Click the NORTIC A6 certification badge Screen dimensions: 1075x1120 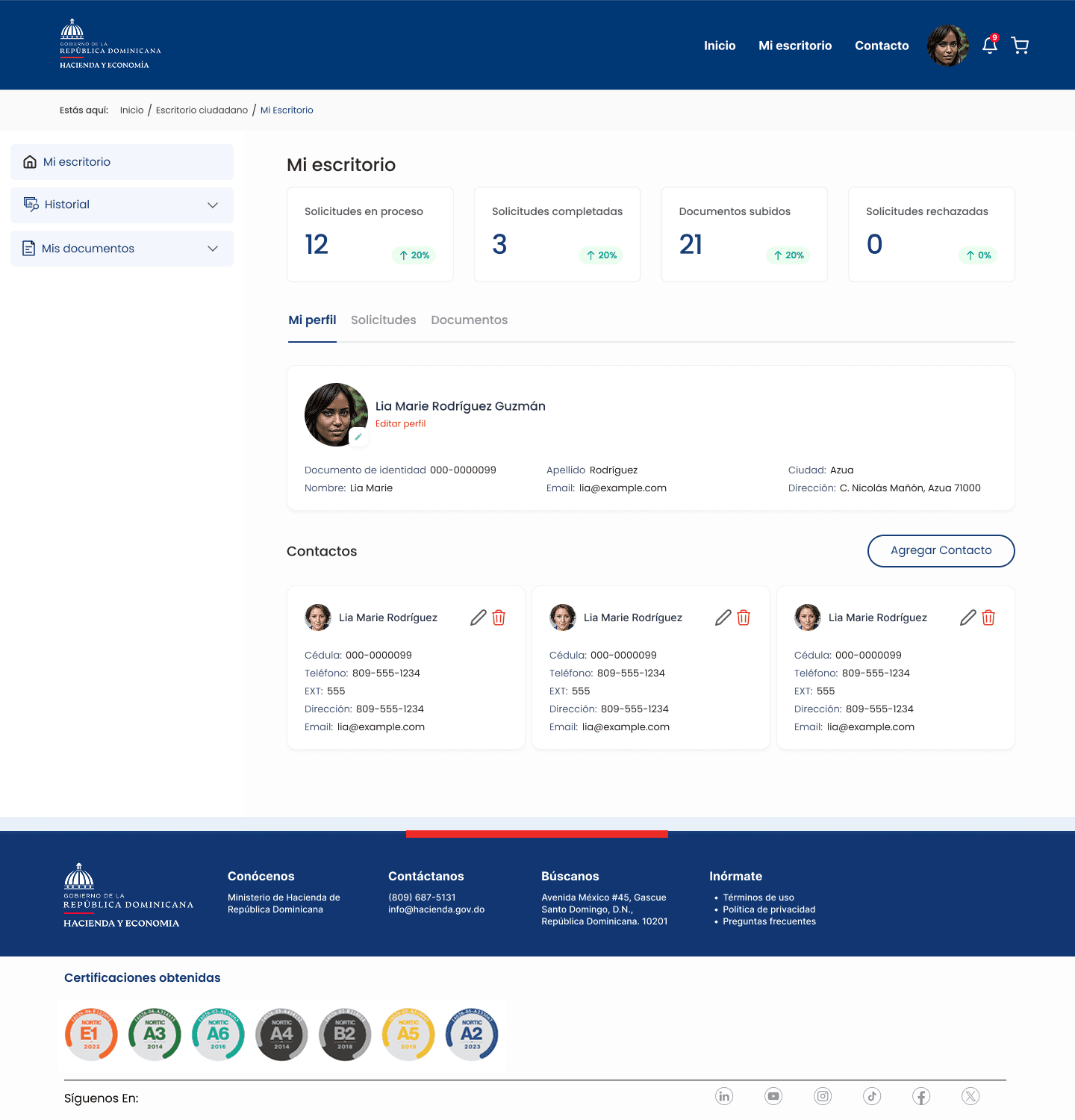coord(218,1034)
